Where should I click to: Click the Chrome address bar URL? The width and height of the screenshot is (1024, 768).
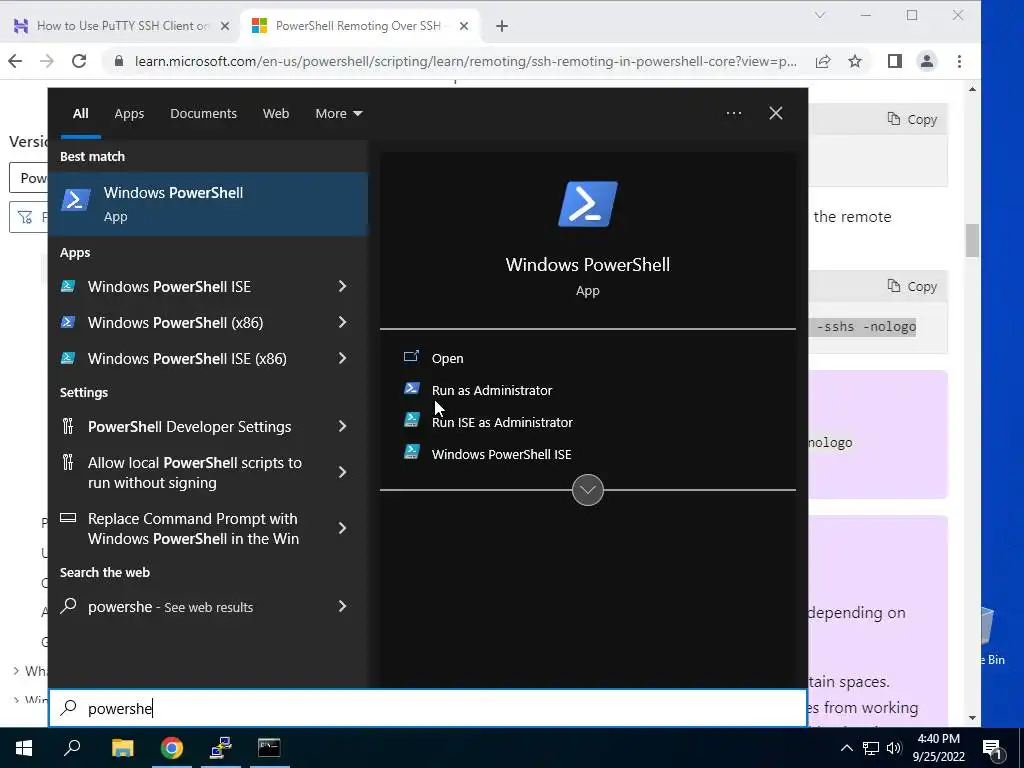coord(465,61)
